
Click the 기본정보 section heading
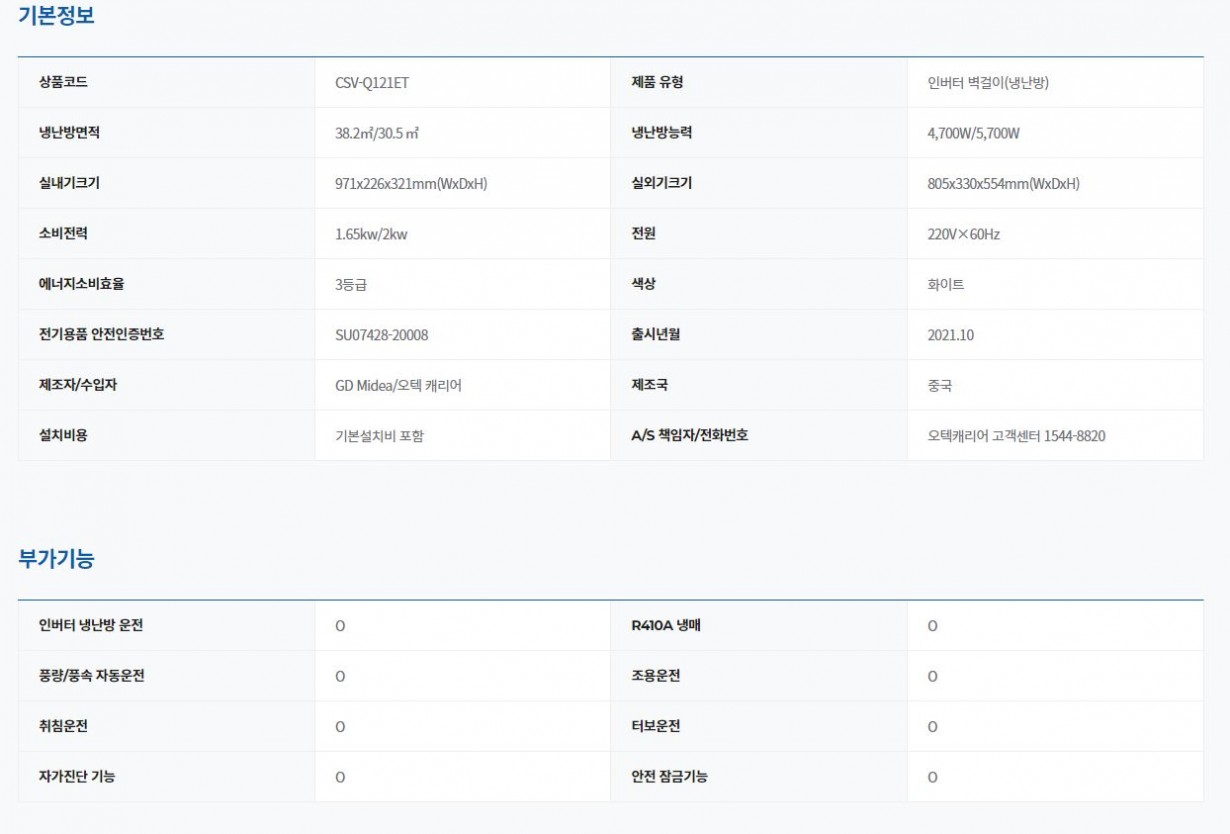(x=56, y=16)
